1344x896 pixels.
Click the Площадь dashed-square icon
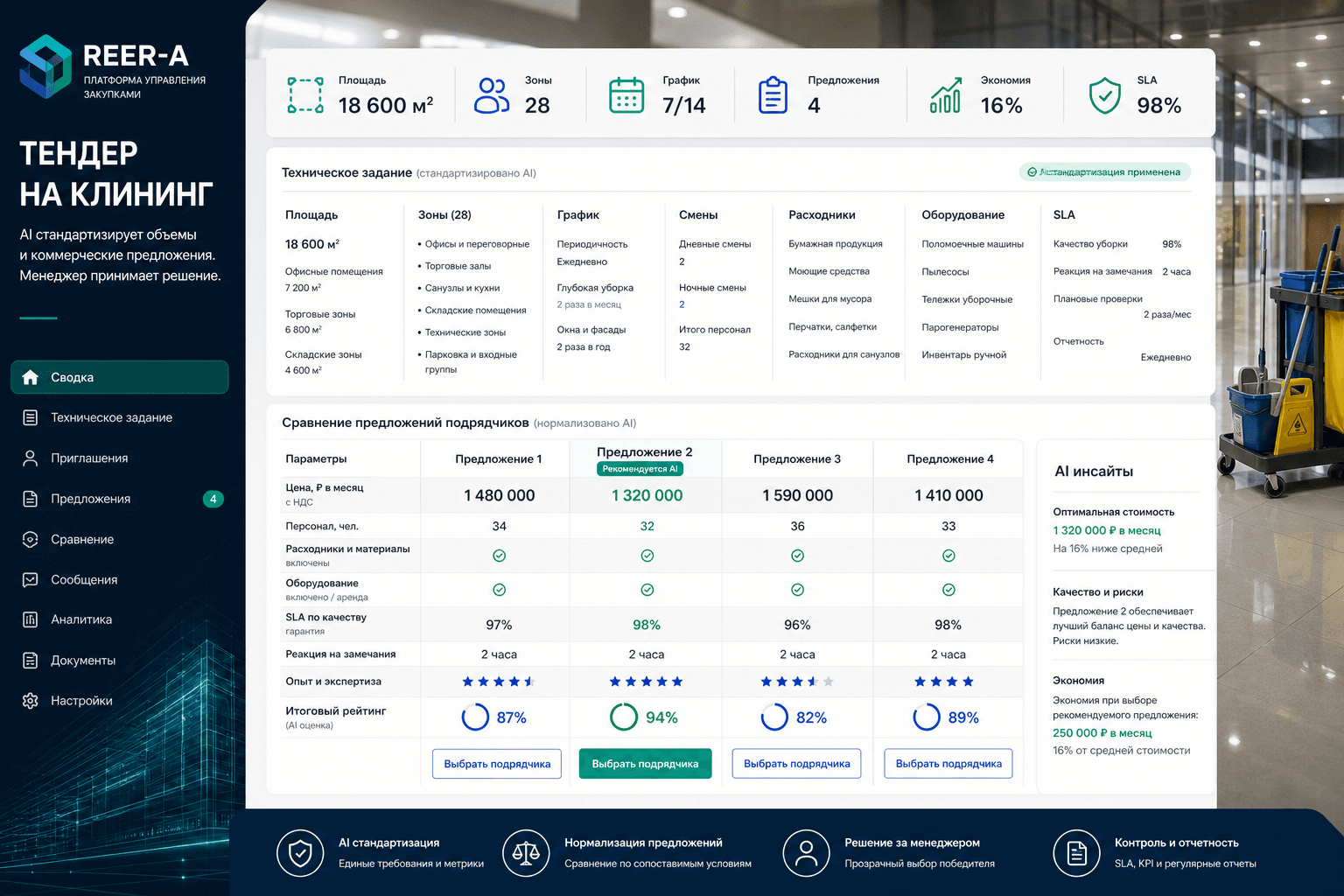(x=305, y=95)
